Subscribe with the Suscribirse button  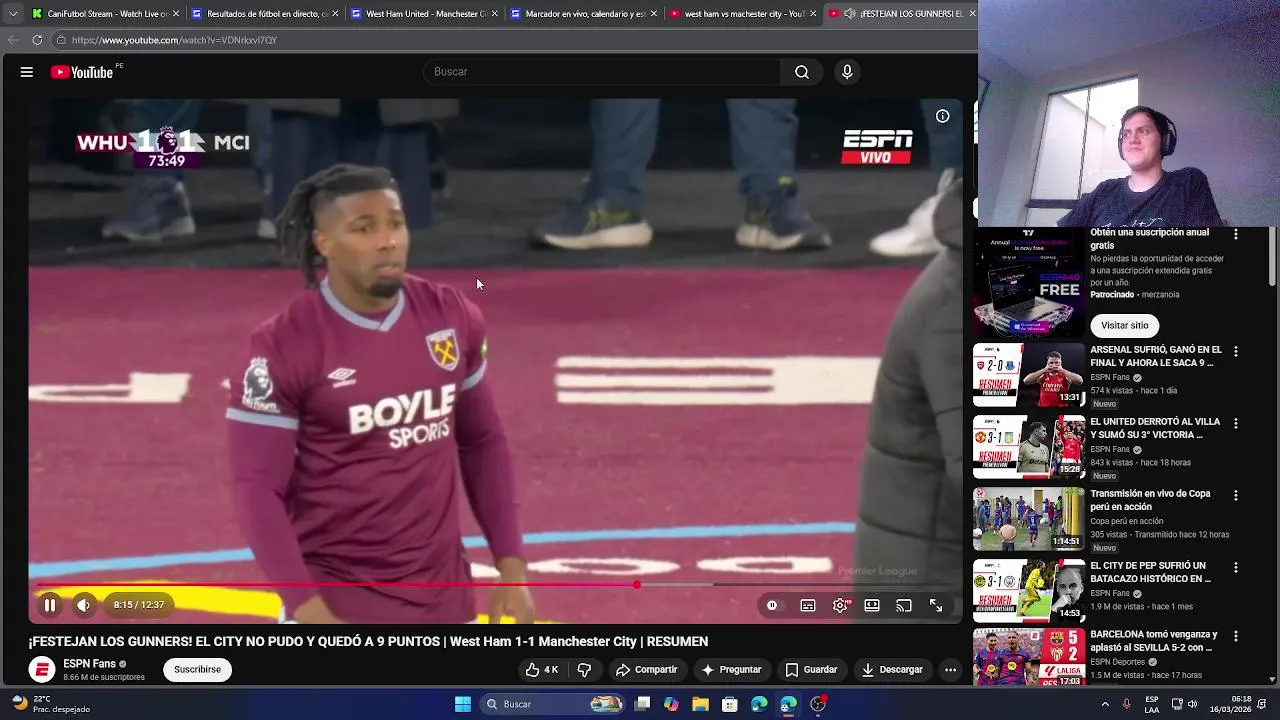pos(197,669)
